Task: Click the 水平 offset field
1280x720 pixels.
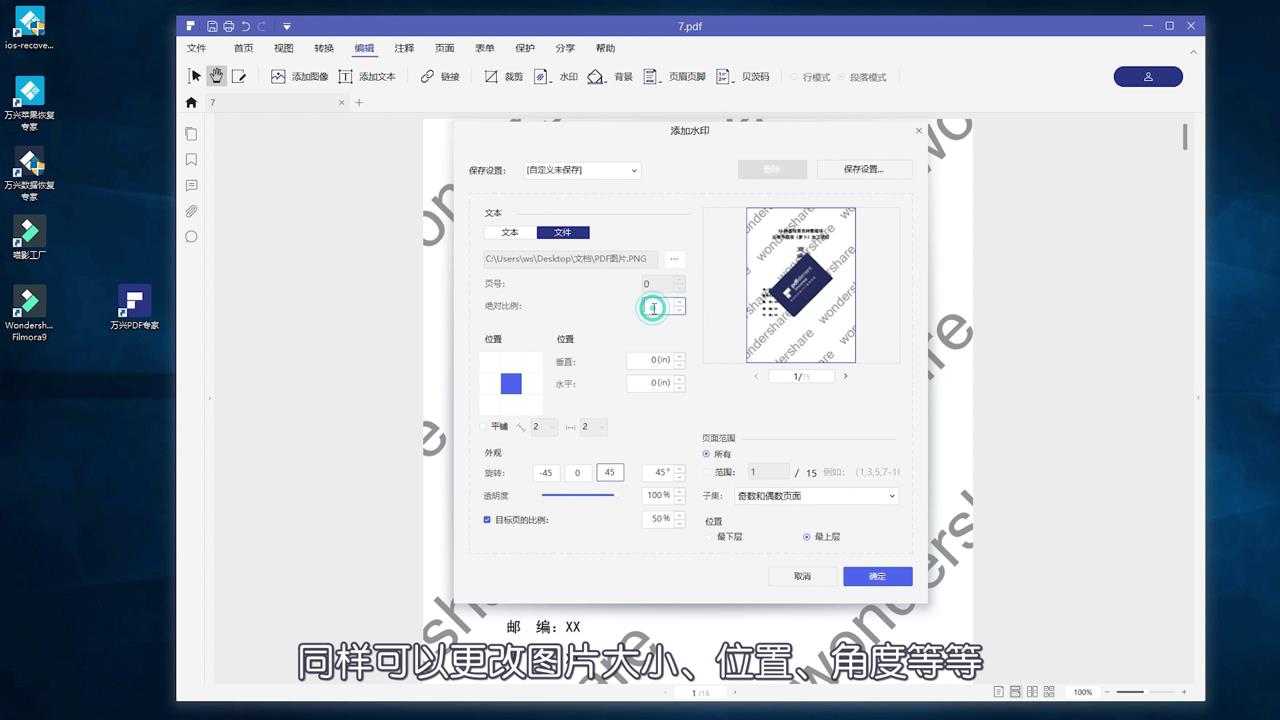Action: pos(650,383)
